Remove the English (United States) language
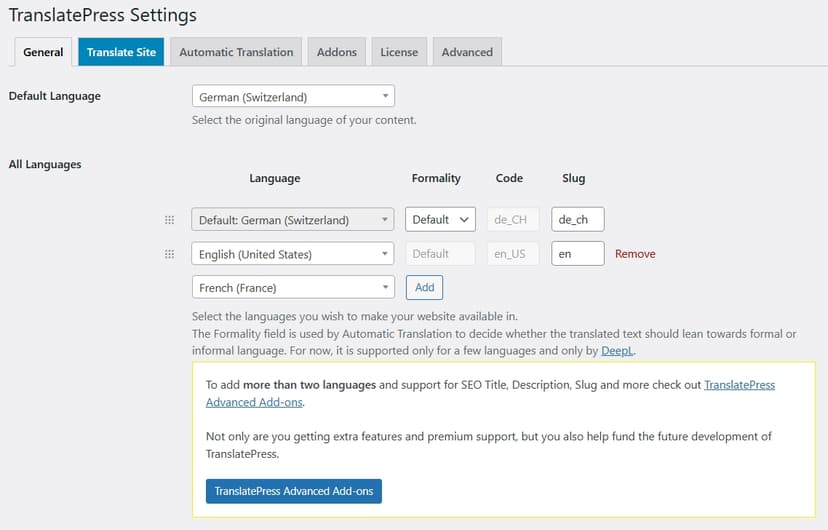 tap(635, 254)
